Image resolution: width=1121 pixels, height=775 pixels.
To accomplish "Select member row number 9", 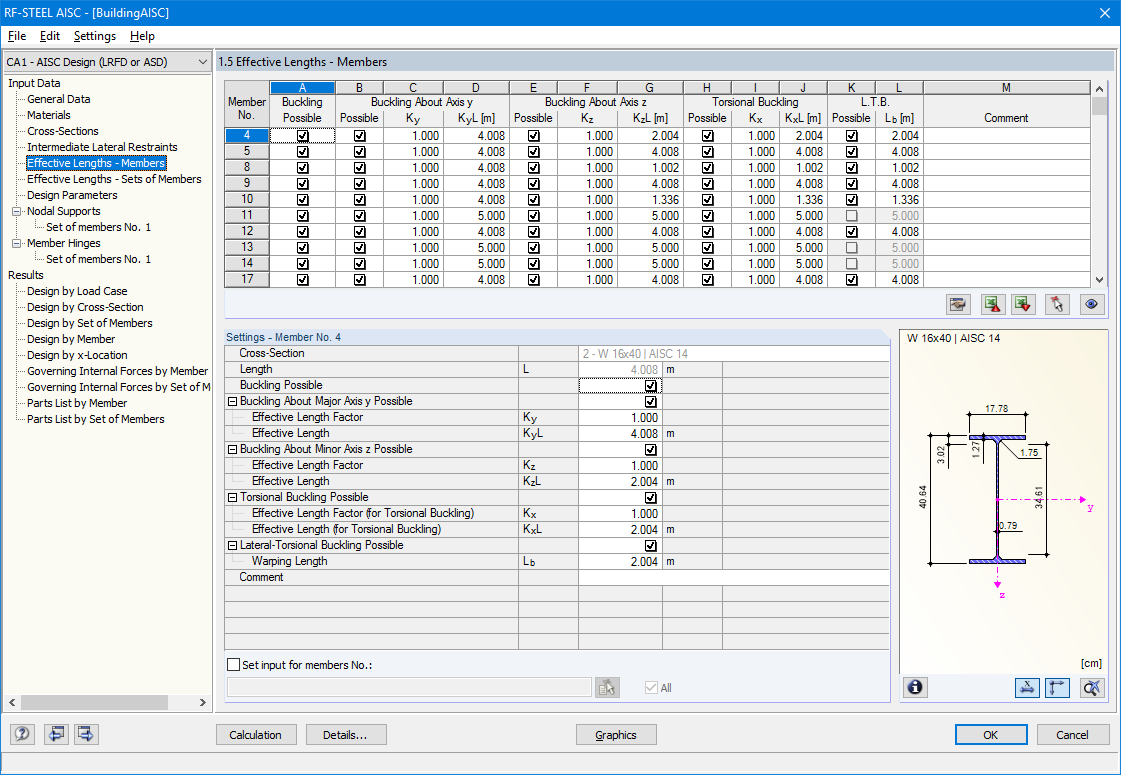I will (x=247, y=183).
